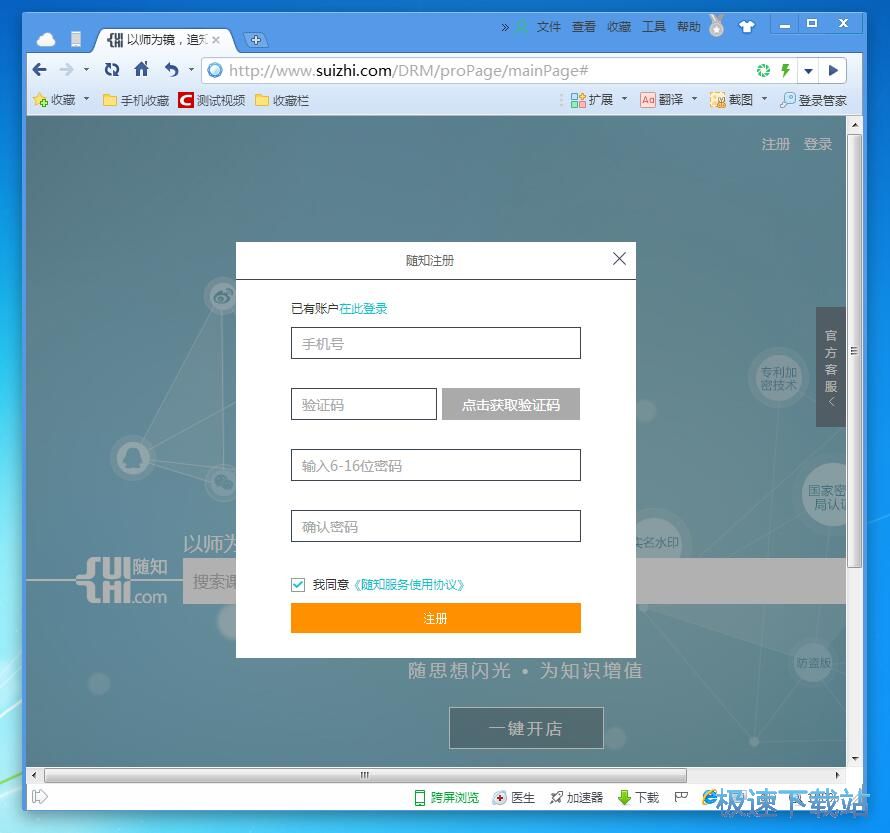Click 登录 at the page top right
This screenshot has width=890, height=833.
click(817, 144)
